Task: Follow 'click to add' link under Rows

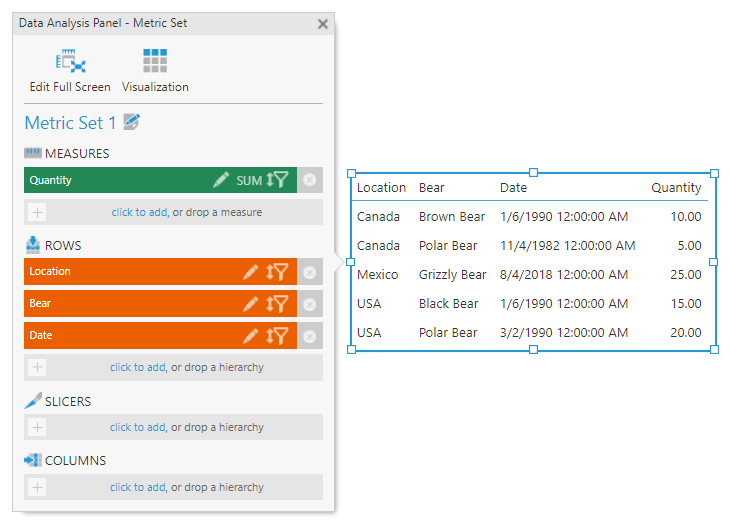Action: click(x=137, y=367)
